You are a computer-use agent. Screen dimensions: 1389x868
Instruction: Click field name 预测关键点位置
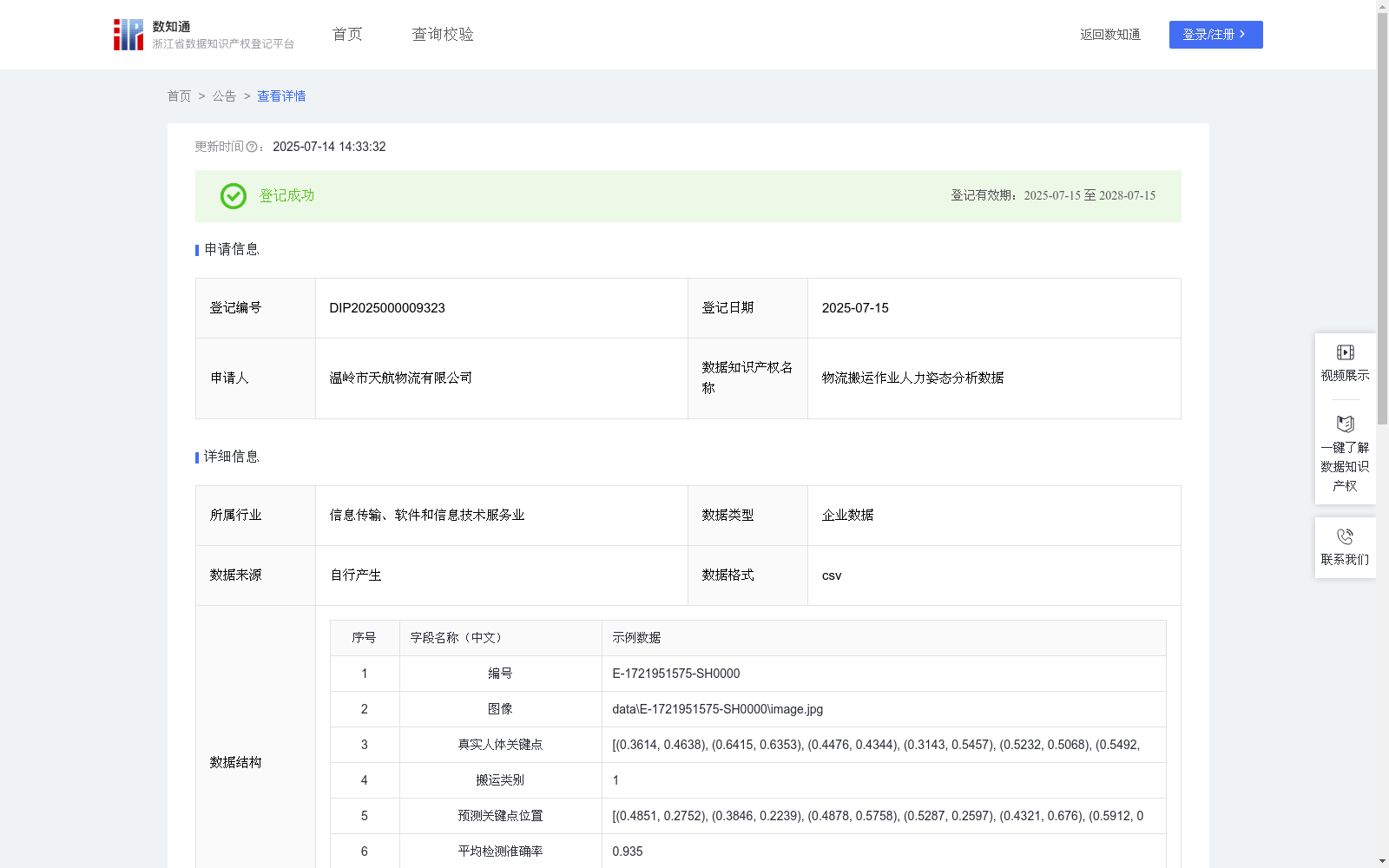click(500, 816)
